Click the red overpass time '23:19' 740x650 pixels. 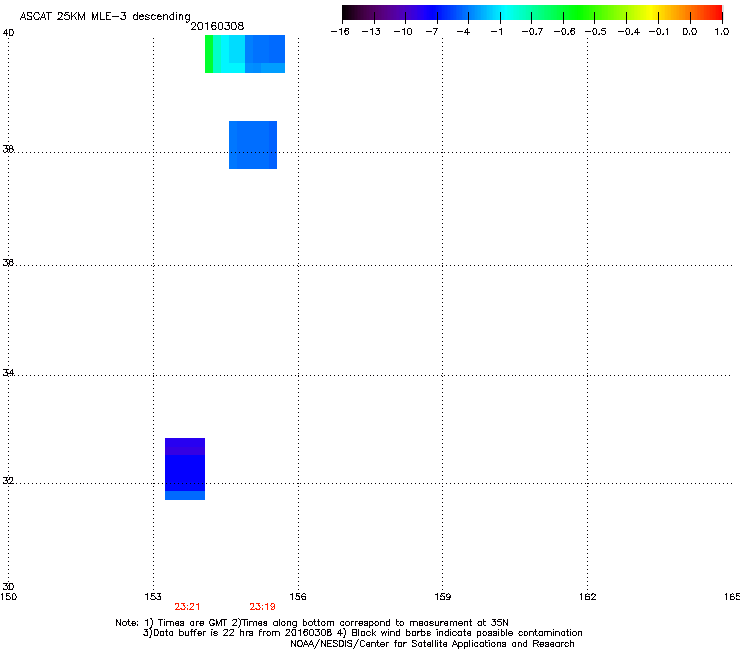(x=262, y=607)
